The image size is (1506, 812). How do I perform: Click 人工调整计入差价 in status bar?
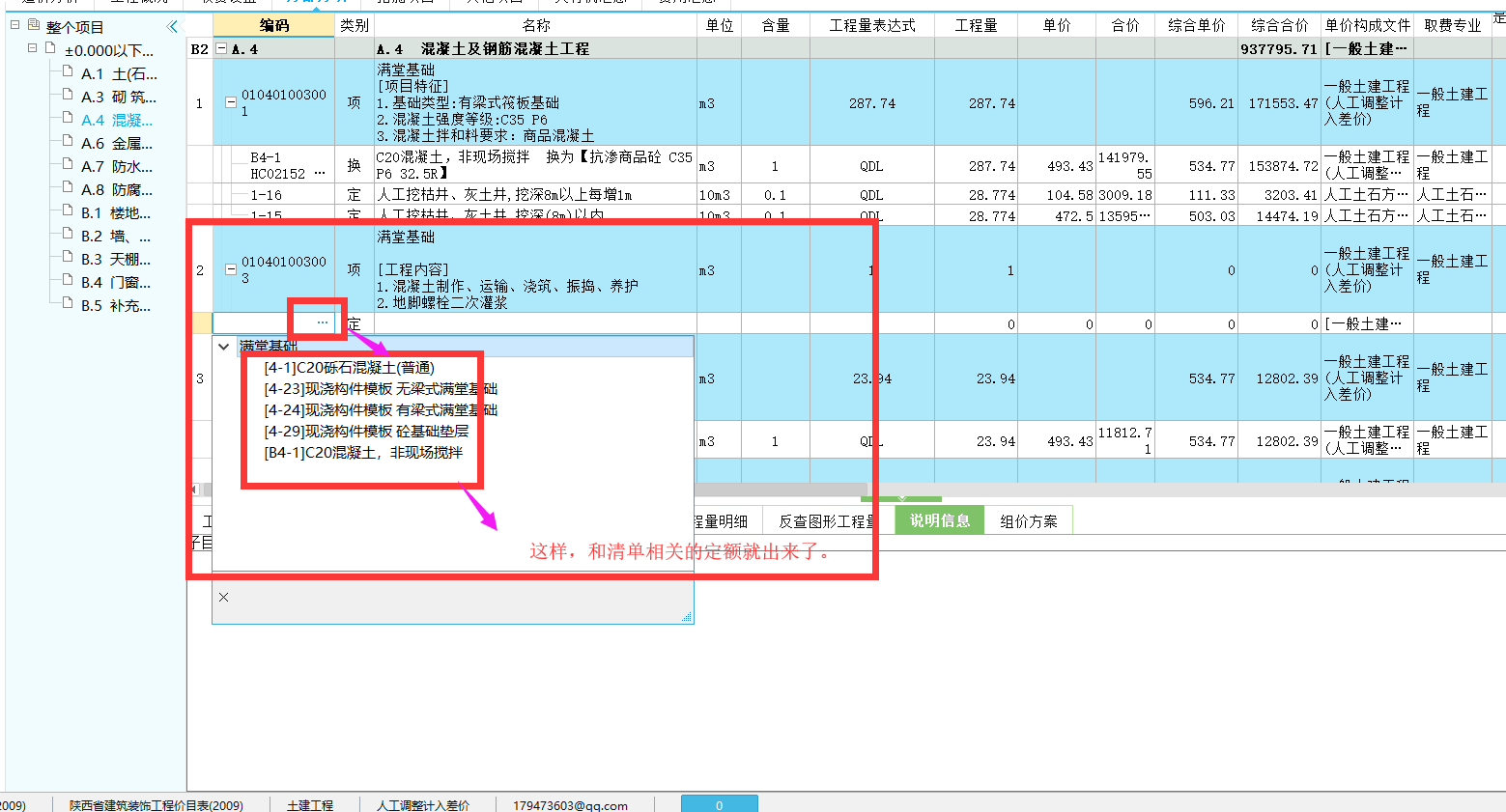(x=423, y=805)
